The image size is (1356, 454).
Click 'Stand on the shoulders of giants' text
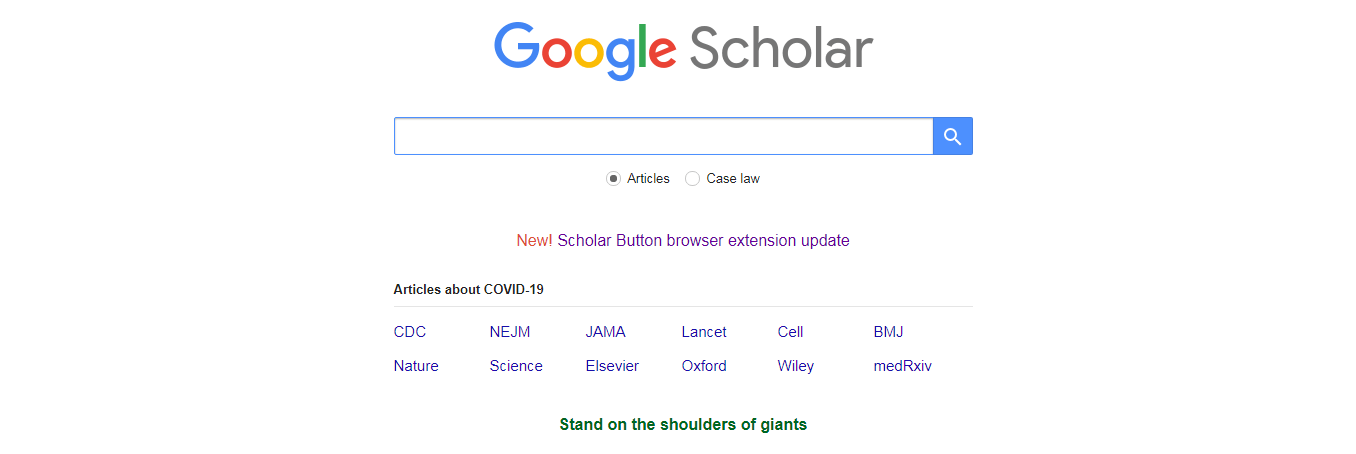pos(683,424)
